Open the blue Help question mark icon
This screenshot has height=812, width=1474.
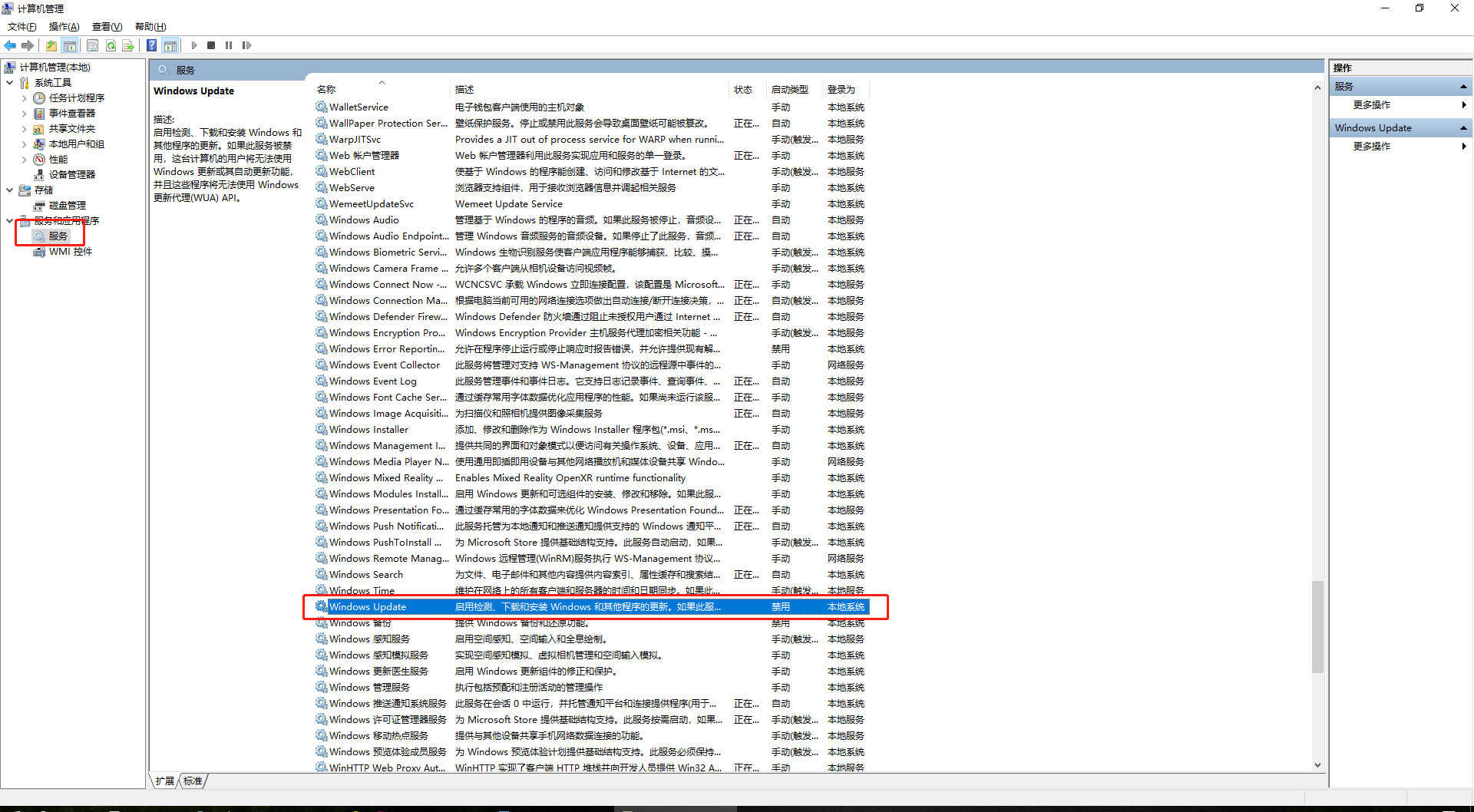point(152,45)
